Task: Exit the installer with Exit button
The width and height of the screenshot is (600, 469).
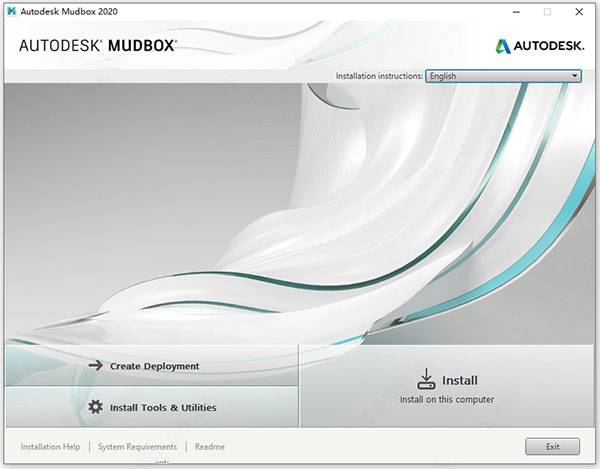Action: [552, 446]
